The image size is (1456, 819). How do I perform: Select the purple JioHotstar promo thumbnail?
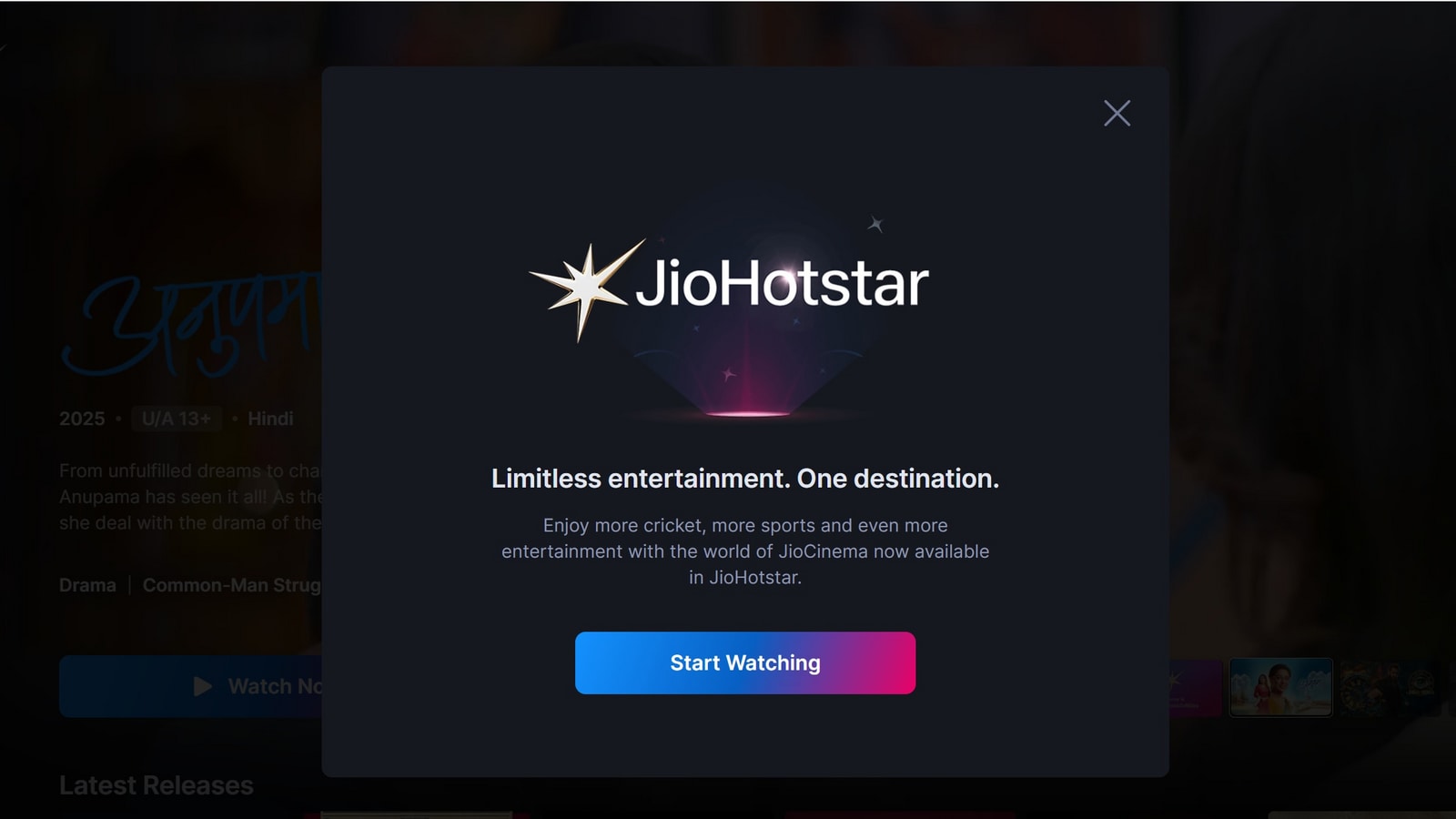(x=1196, y=687)
